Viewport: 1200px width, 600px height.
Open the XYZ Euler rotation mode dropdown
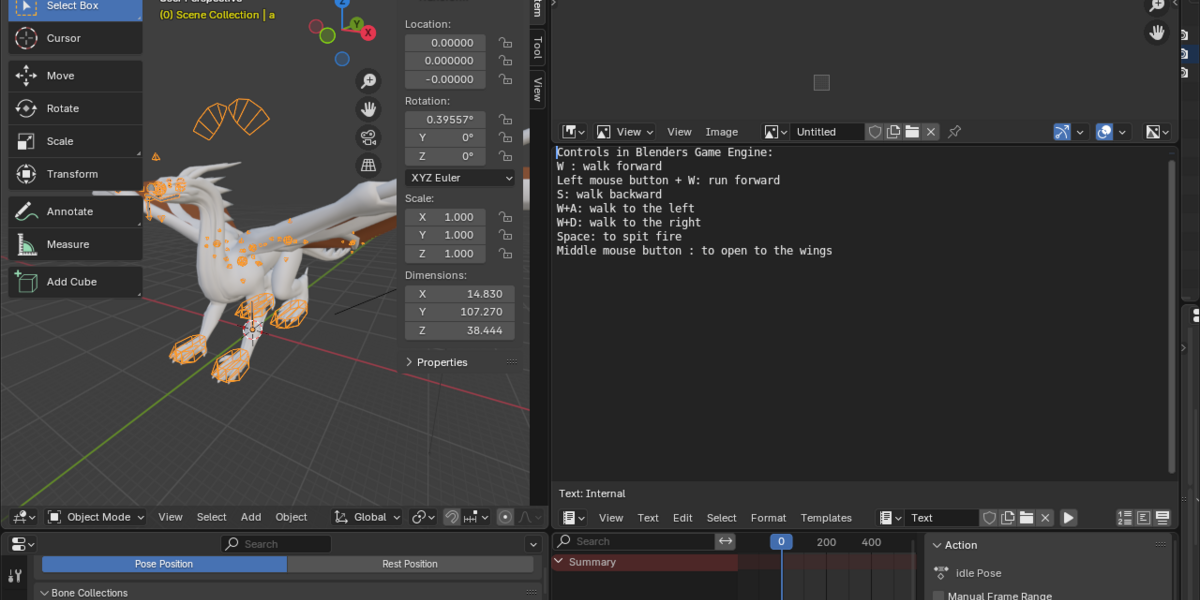[460, 178]
